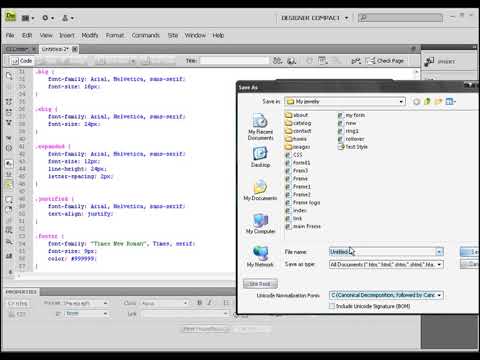This screenshot has height=360, width=480.
Task: Select My Documents in the places bar
Action: (x=260, y=190)
